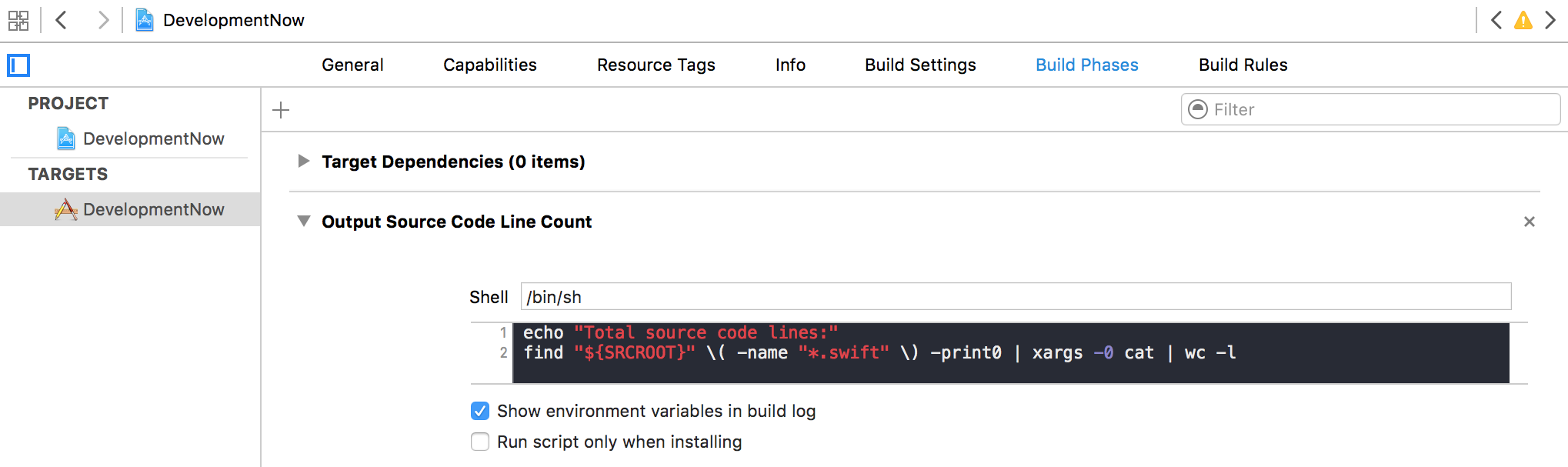Disable Show environment variables in build log
Viewport: 1568px width, 467px height.
[x=480, y=411]
